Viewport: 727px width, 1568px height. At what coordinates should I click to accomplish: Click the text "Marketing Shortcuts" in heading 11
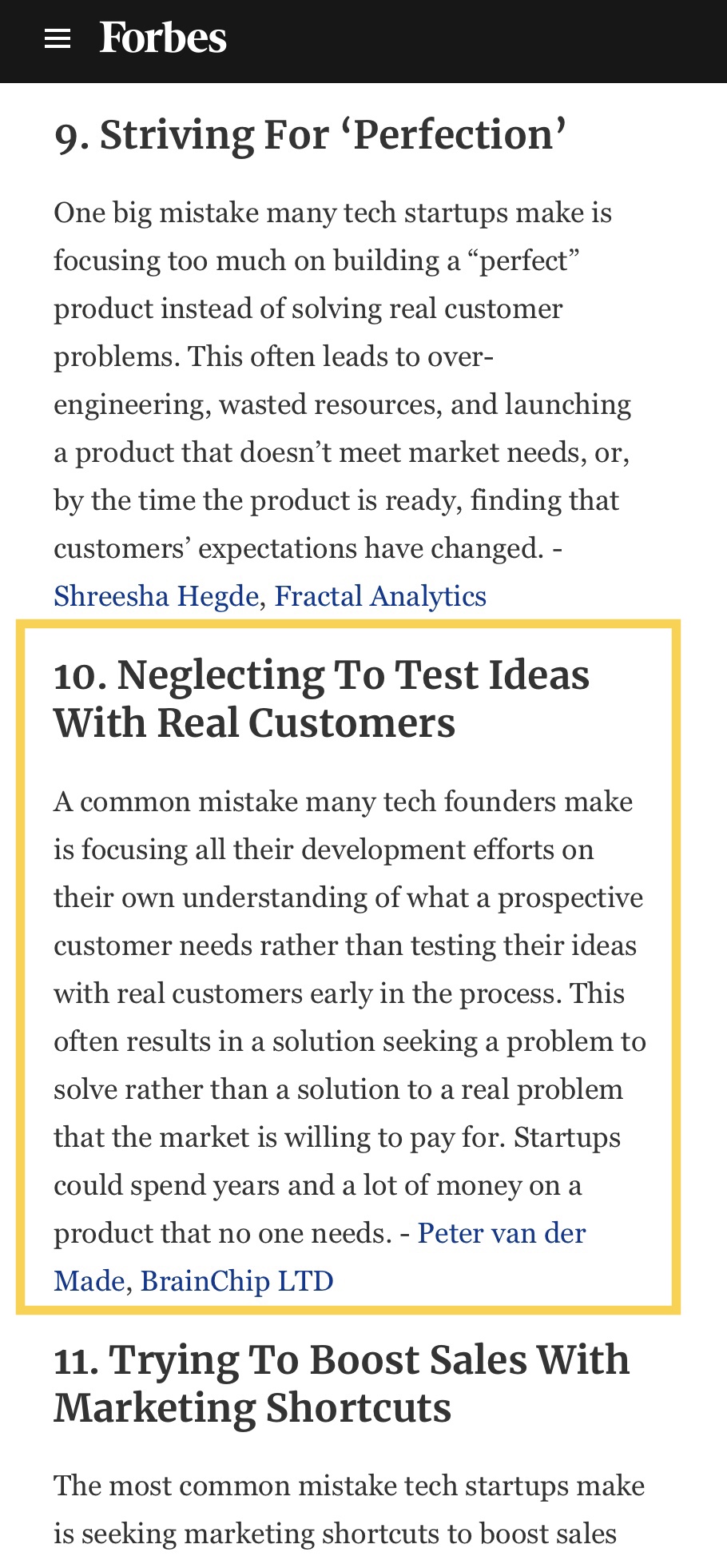coord(252,1407)
